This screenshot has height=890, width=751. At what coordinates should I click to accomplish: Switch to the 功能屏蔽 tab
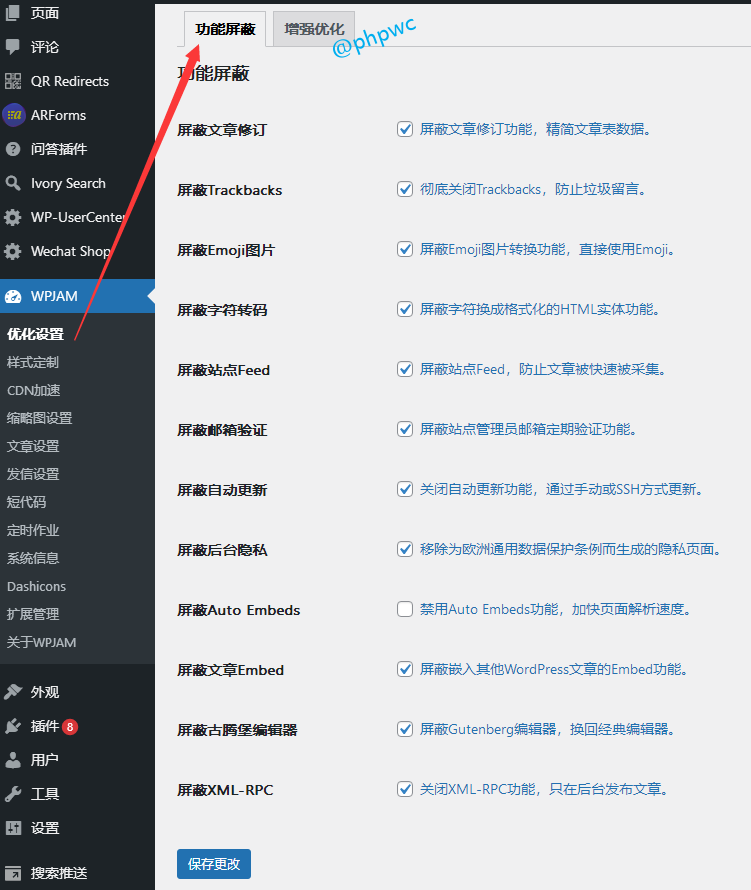pos(225,29)
